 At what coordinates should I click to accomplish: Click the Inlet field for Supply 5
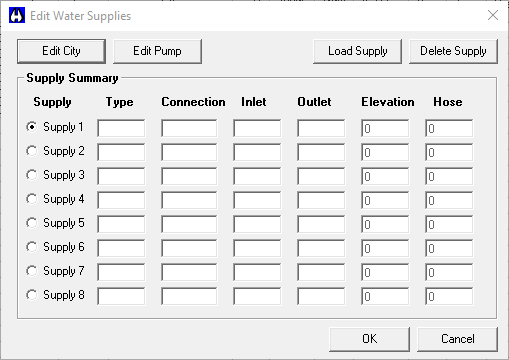(x=257, y=224)
